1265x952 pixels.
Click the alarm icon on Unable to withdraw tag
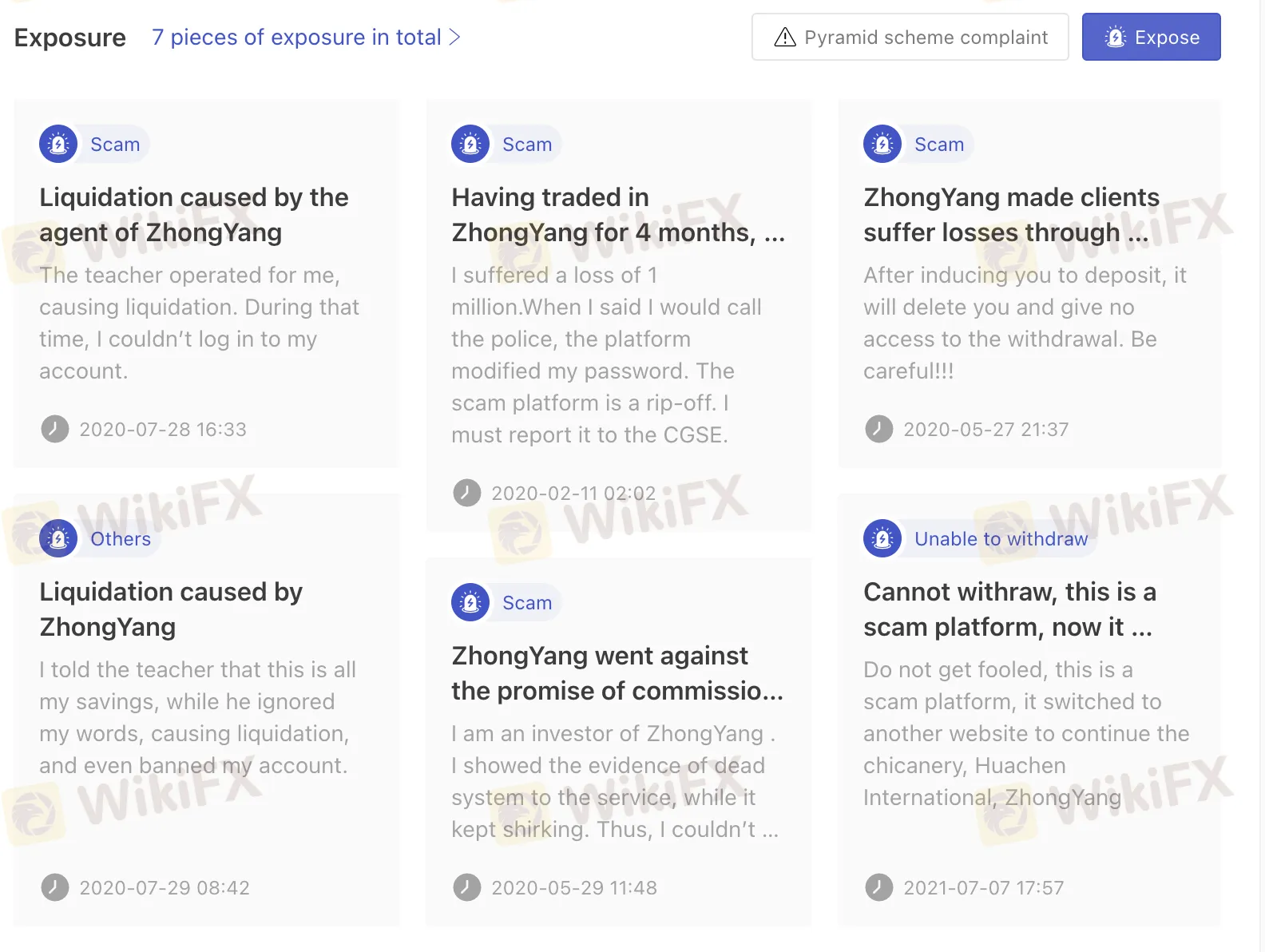tap(882, 538)
